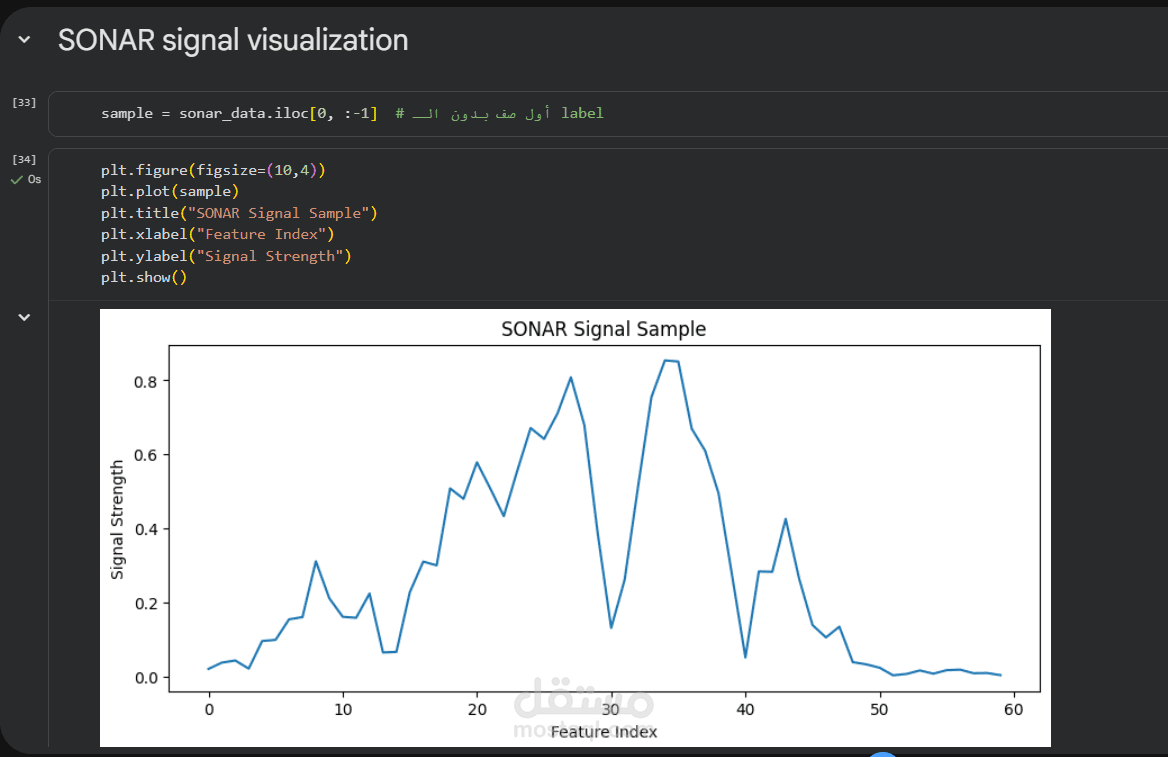Place cursor in sample assignment code line

coord(239,114)
